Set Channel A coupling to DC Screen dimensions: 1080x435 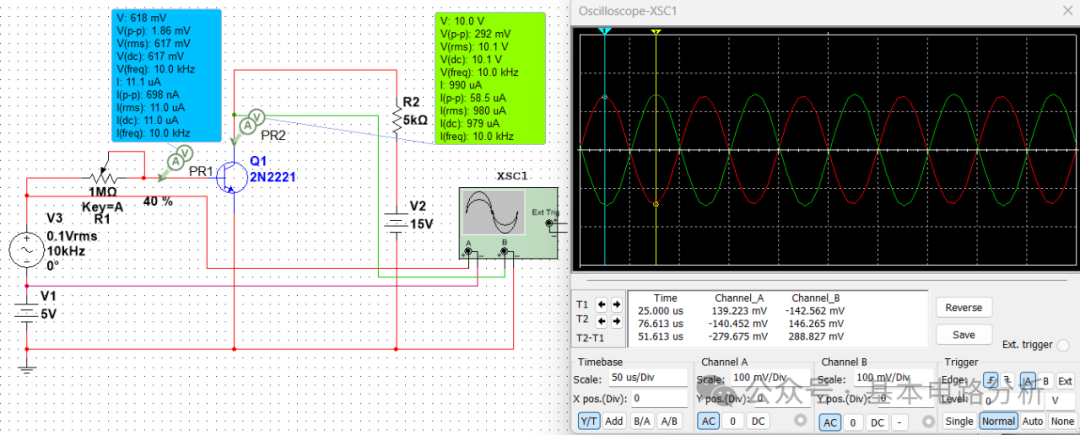[758, 421]
